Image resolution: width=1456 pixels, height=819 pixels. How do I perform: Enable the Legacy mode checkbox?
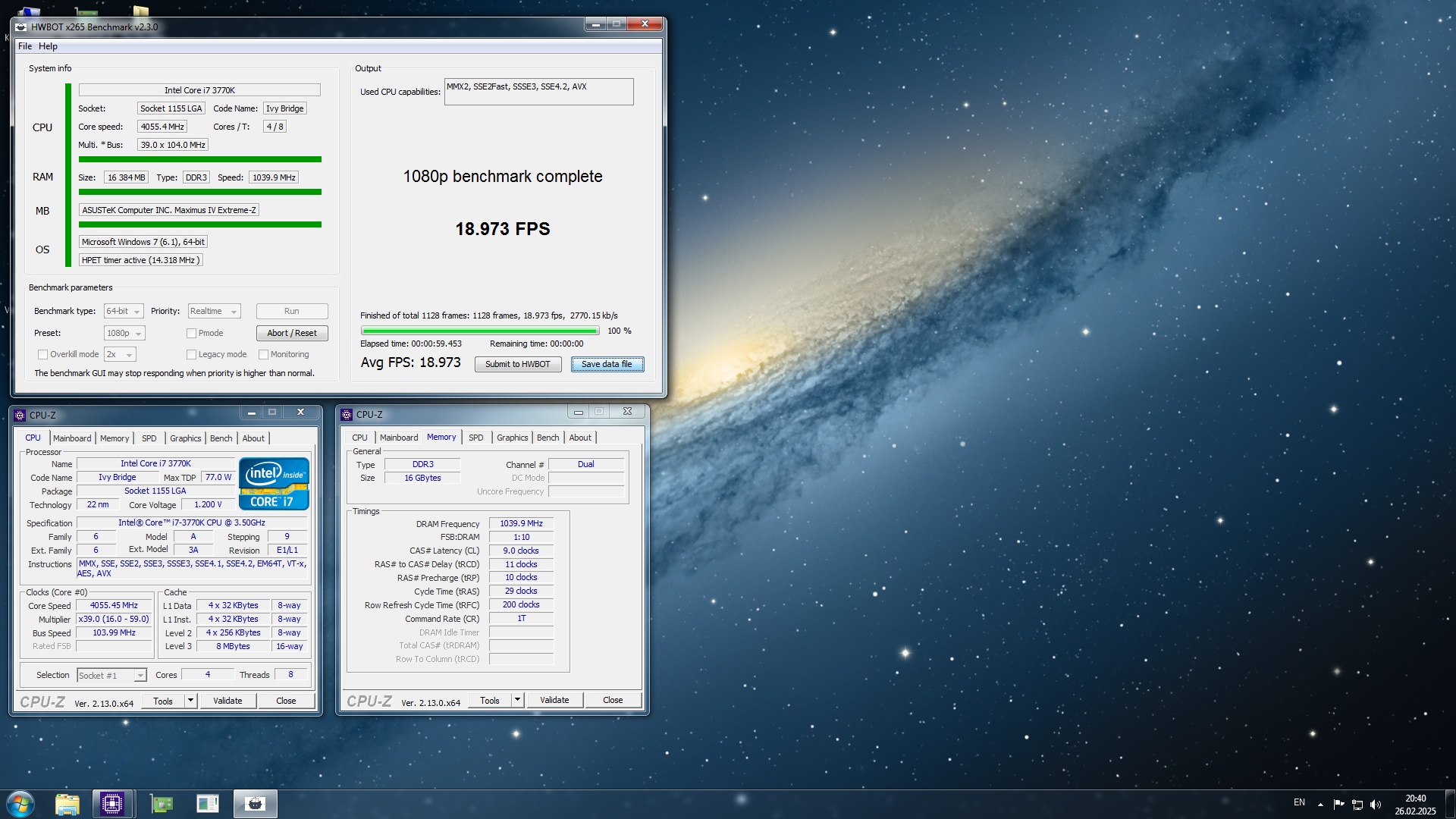tap(192, 355)
